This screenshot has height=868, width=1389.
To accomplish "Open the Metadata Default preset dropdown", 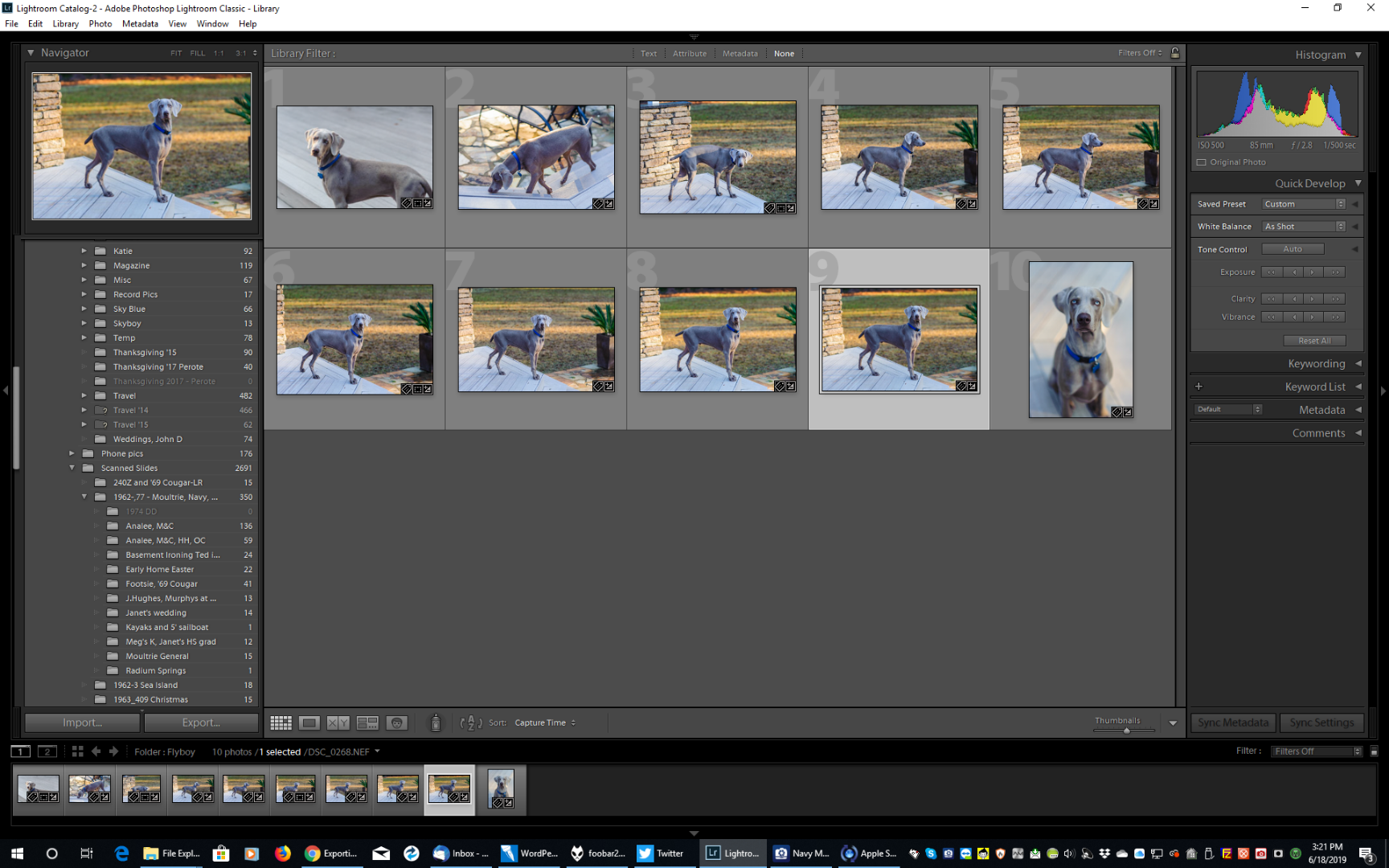I will click(1228, 409).
